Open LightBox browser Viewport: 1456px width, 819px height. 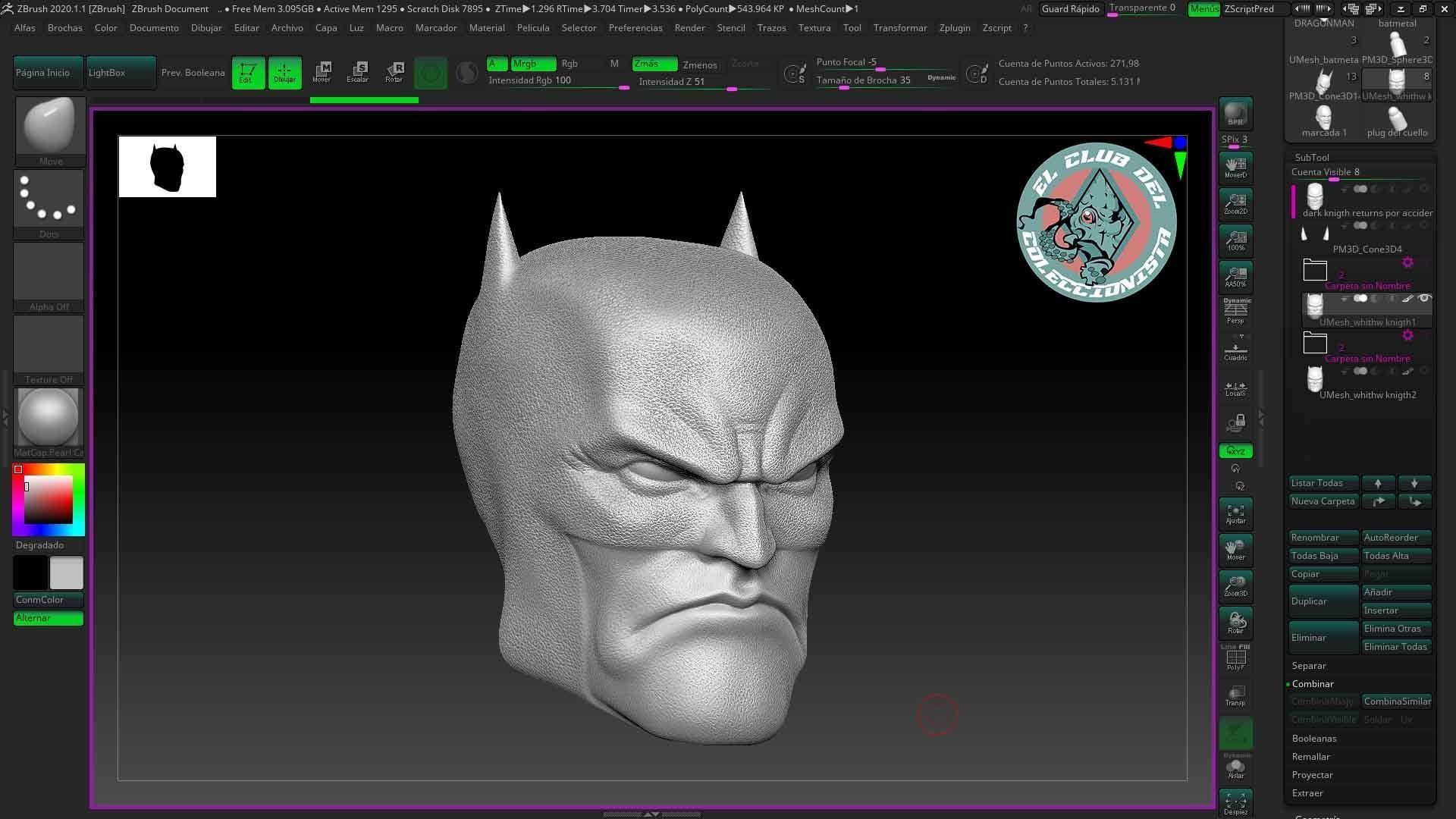click(121, 73)
